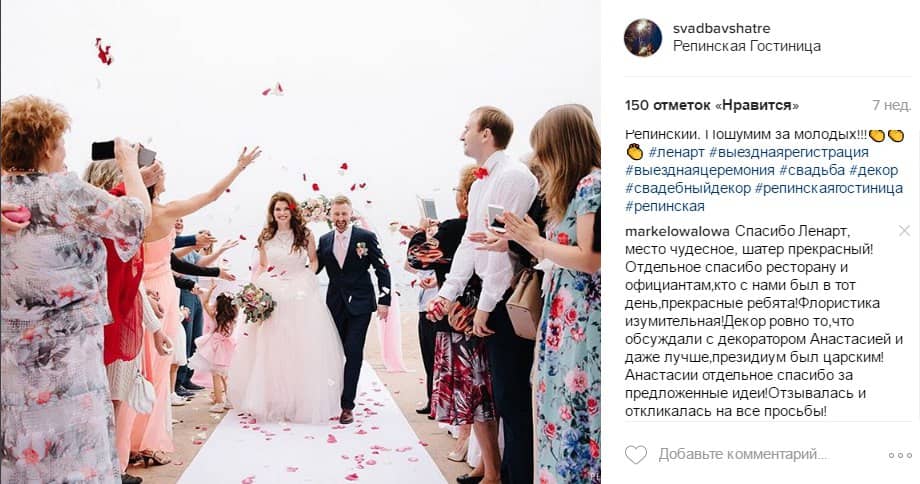Click the #декор hashtag
920x484 pixels.
(x=874, y=171)
